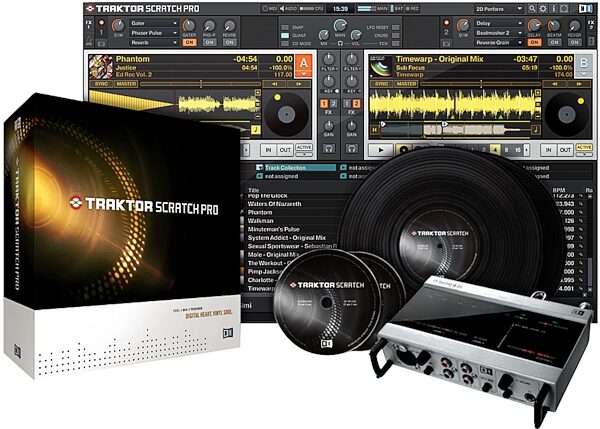Click loop IN button on deck A
This screenshot has height=429, width=600.
point(269,150)
